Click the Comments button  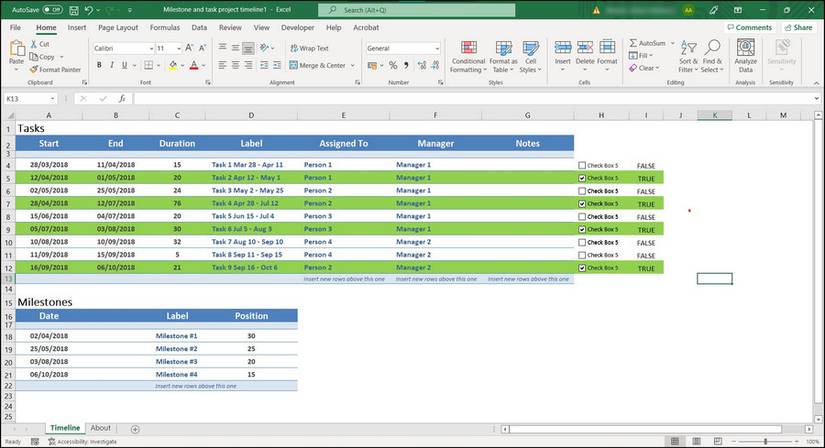(749, 27)
